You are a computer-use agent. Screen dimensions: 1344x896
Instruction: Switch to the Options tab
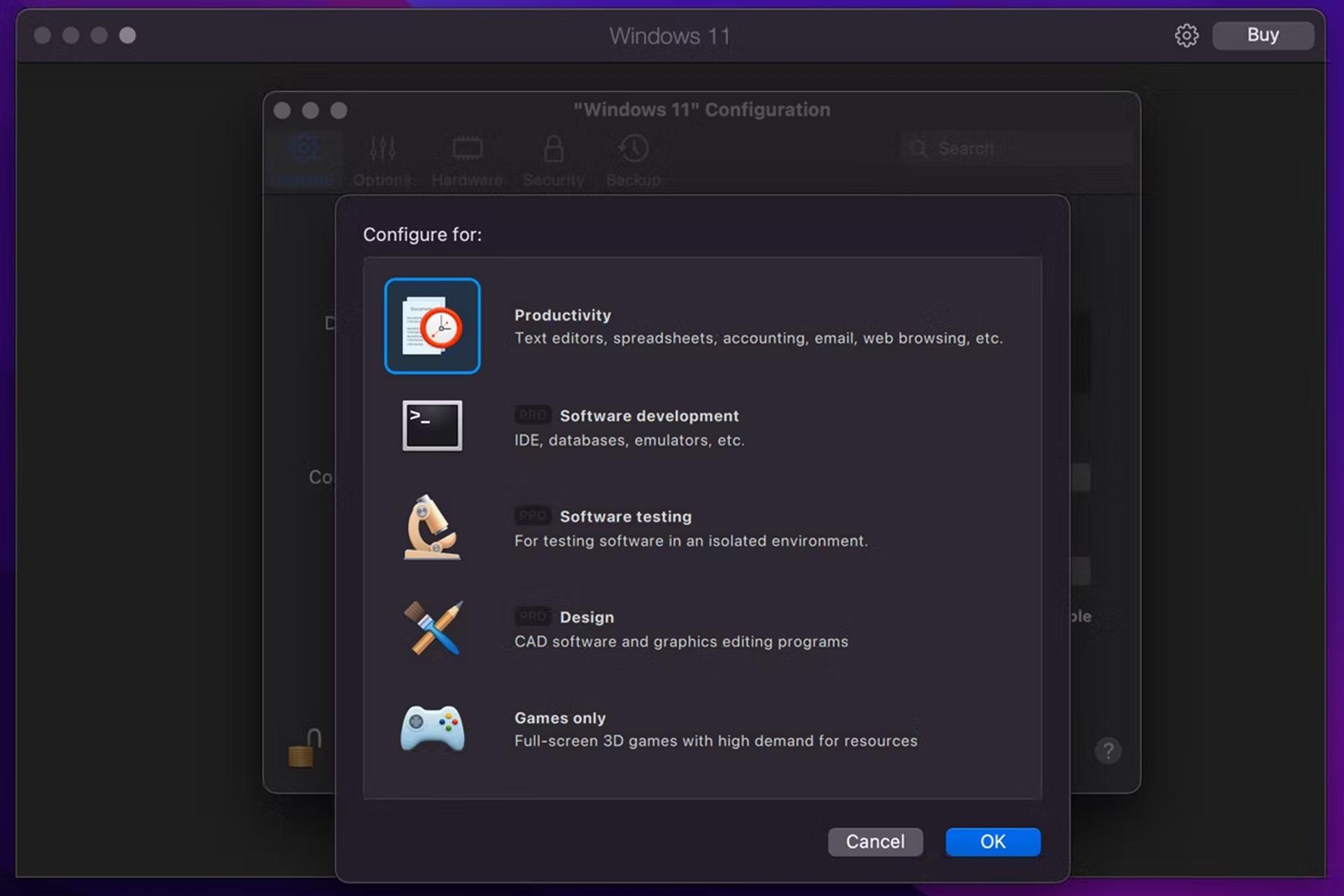382,161
